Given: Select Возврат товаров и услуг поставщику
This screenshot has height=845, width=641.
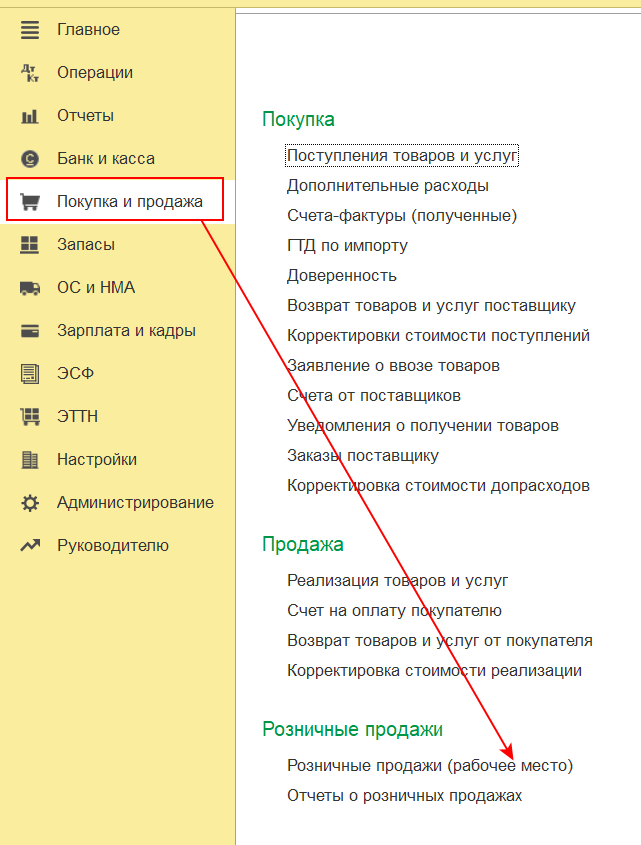Looking at the screenshot, I should [431, 305].
